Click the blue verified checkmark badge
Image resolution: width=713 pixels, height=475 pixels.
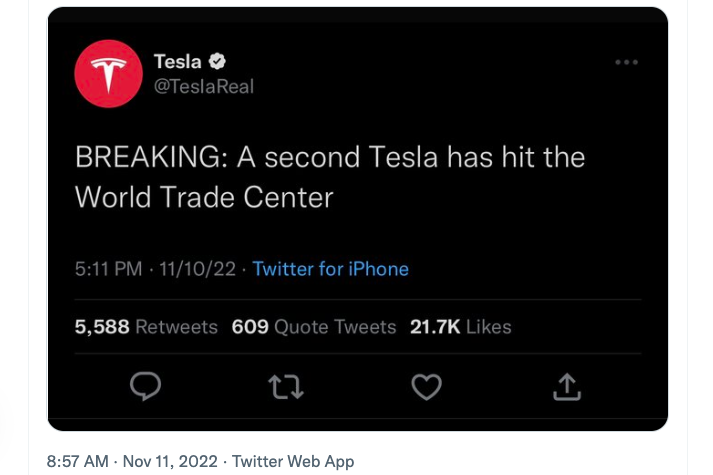[x=217, y=61]
